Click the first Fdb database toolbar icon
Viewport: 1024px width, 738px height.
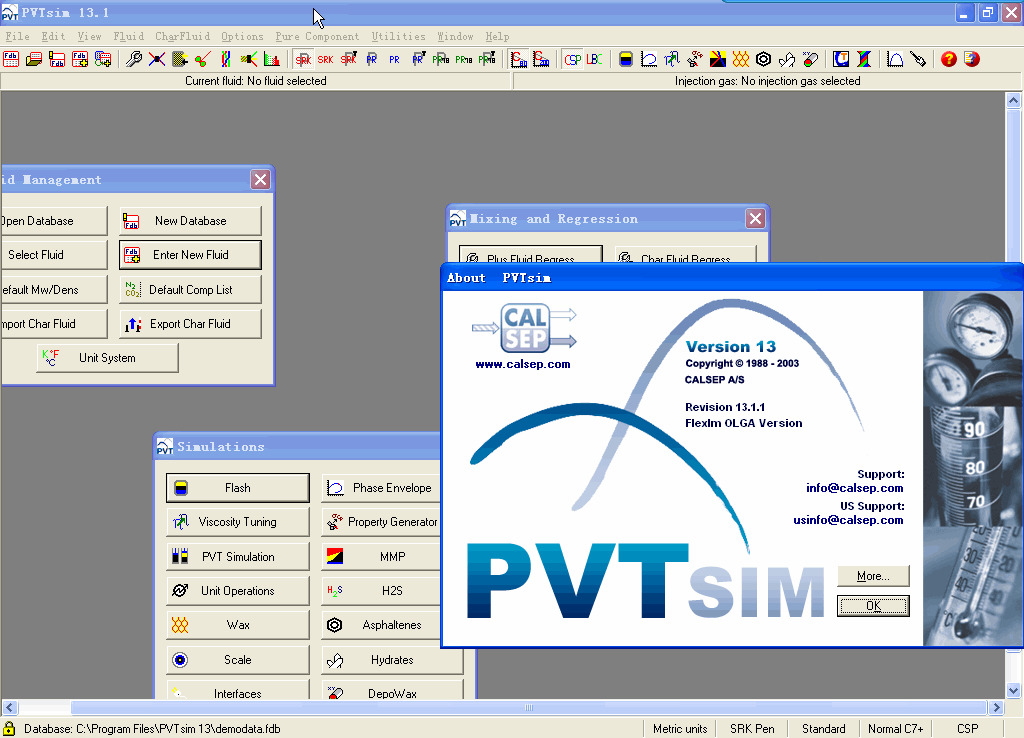[x=11, y=59]
